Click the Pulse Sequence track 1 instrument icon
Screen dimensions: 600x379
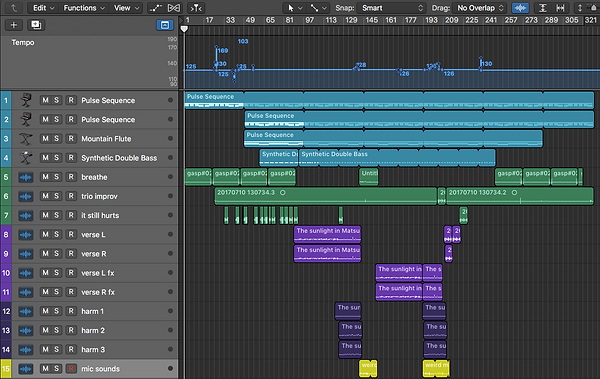26,100
